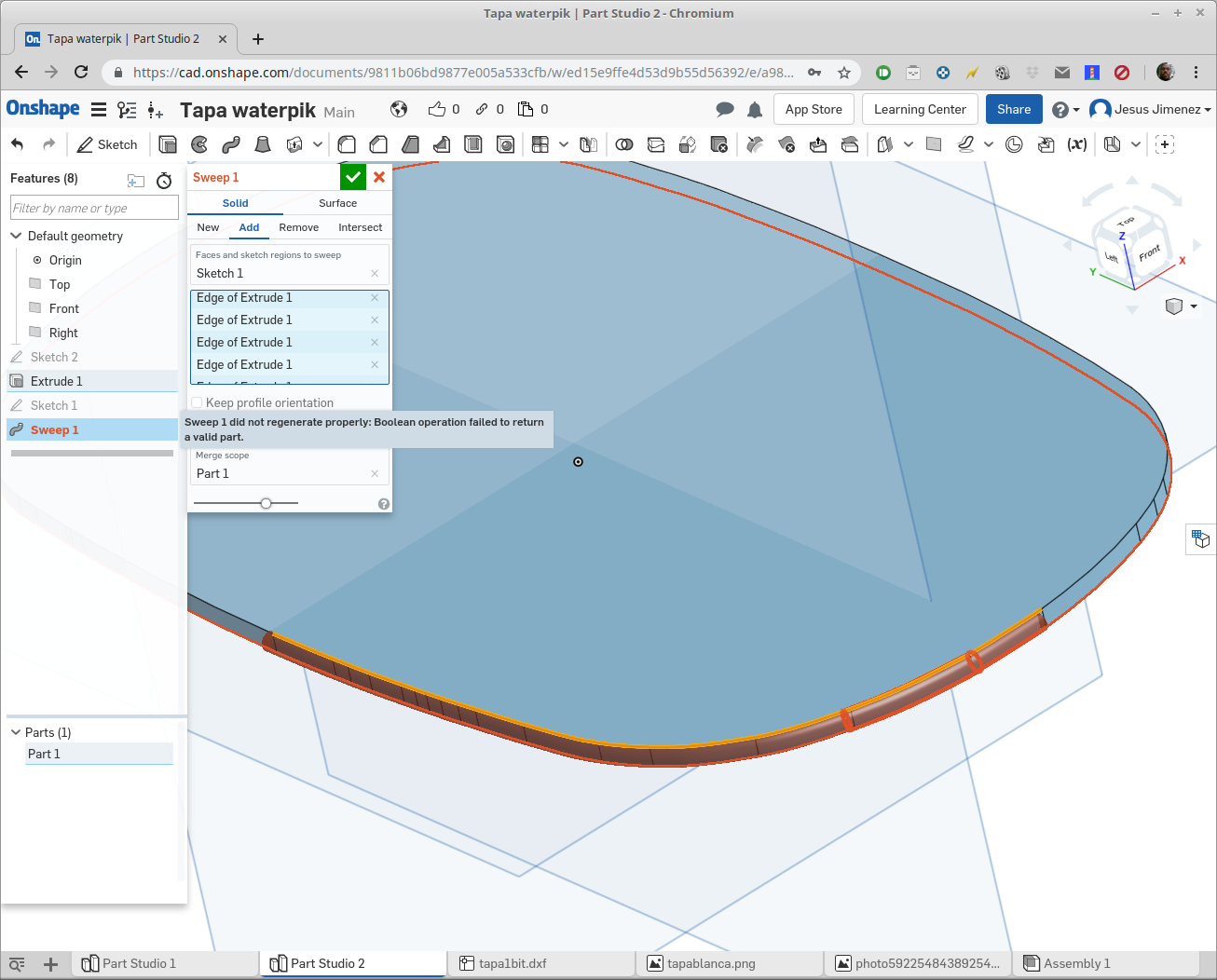Click the globe public-document icon
The height and width of the screenshot is (980, 1217).
pyautogui.click(x=399, y=109)
